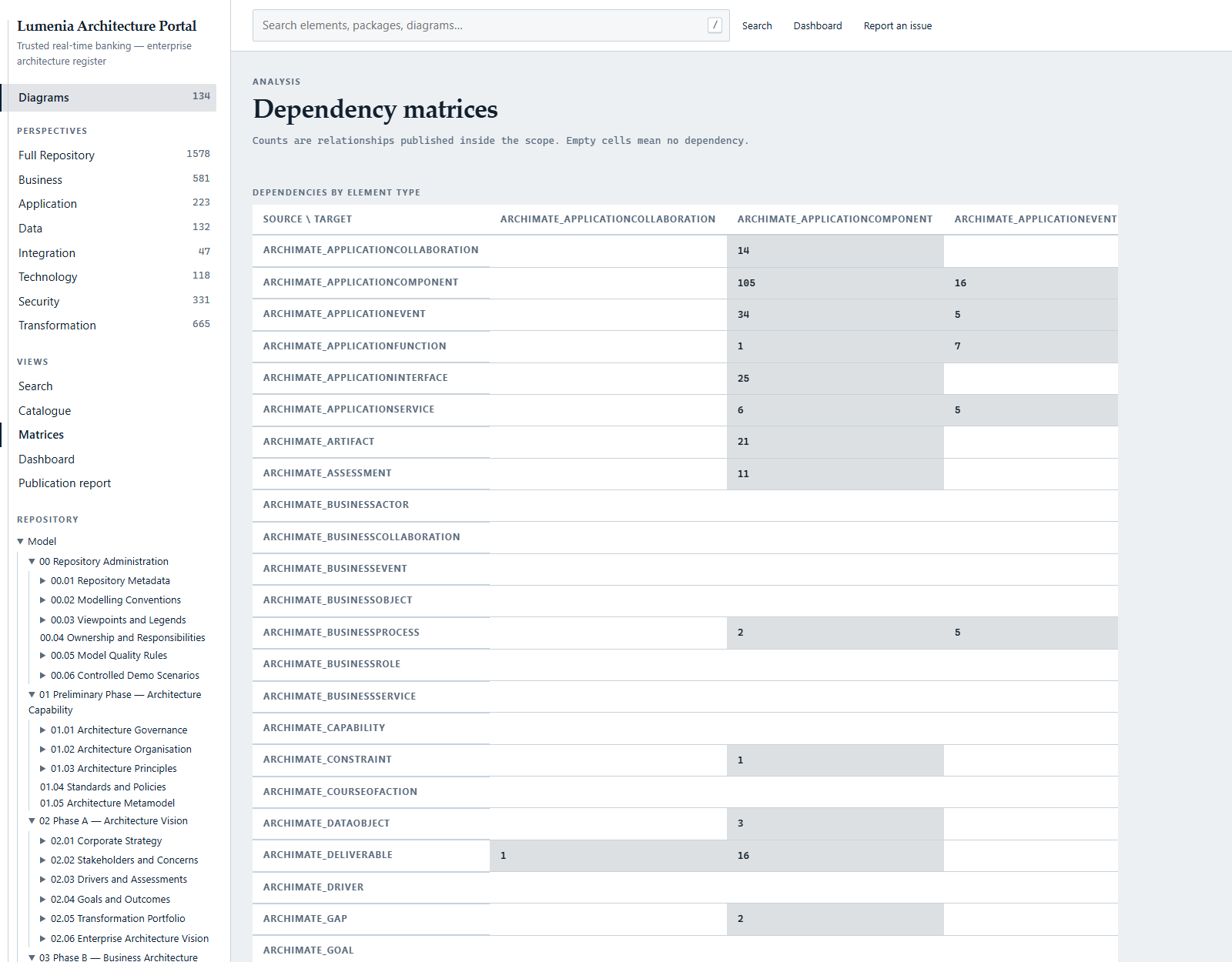Open the Dashboard link in top bar
The height and width of the screenshot is (962, 1232).
coord(818,25)
